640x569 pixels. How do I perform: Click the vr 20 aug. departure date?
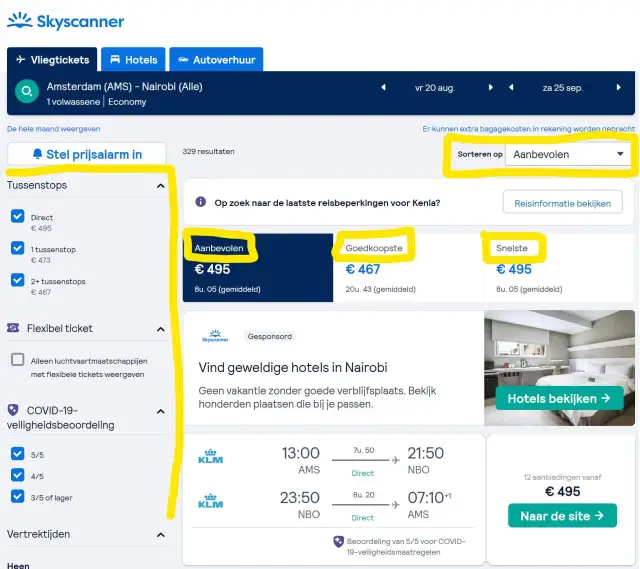(x=435, y=88)
